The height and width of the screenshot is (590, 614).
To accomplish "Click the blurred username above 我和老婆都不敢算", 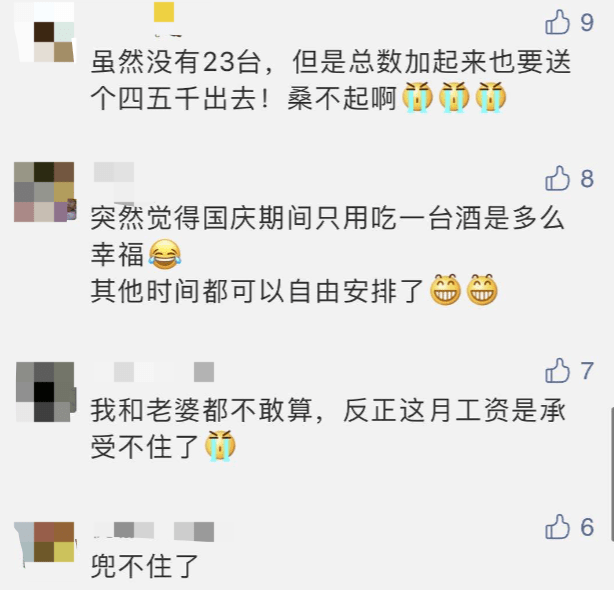I will 154,372.
